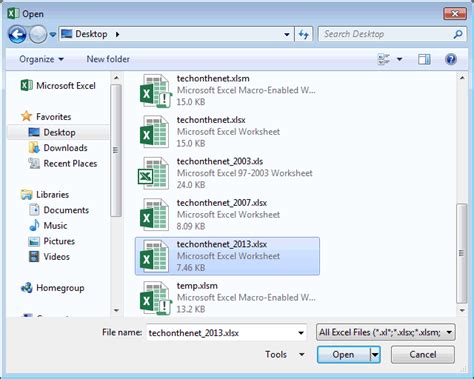The image size is (474, 379).
Task: Click the Pictures library icon
Action: pos(34,241)
